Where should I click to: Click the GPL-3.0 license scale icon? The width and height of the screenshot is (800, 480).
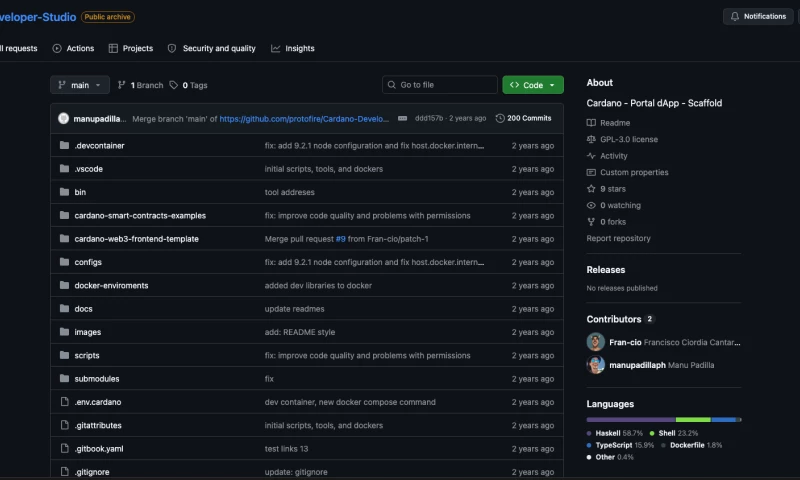591,139
